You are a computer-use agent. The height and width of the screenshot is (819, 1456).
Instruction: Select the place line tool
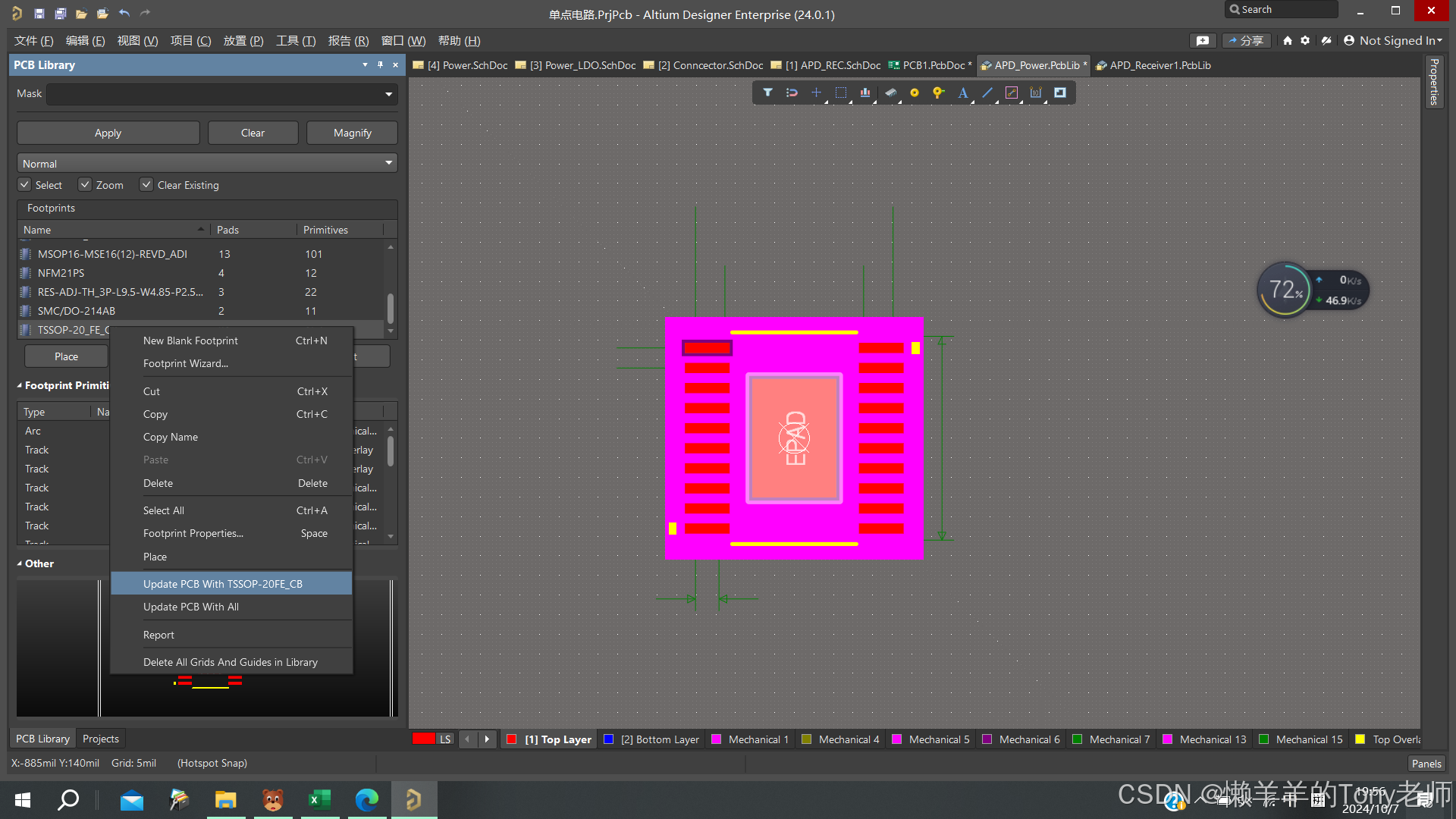click(x=987, y=93)
